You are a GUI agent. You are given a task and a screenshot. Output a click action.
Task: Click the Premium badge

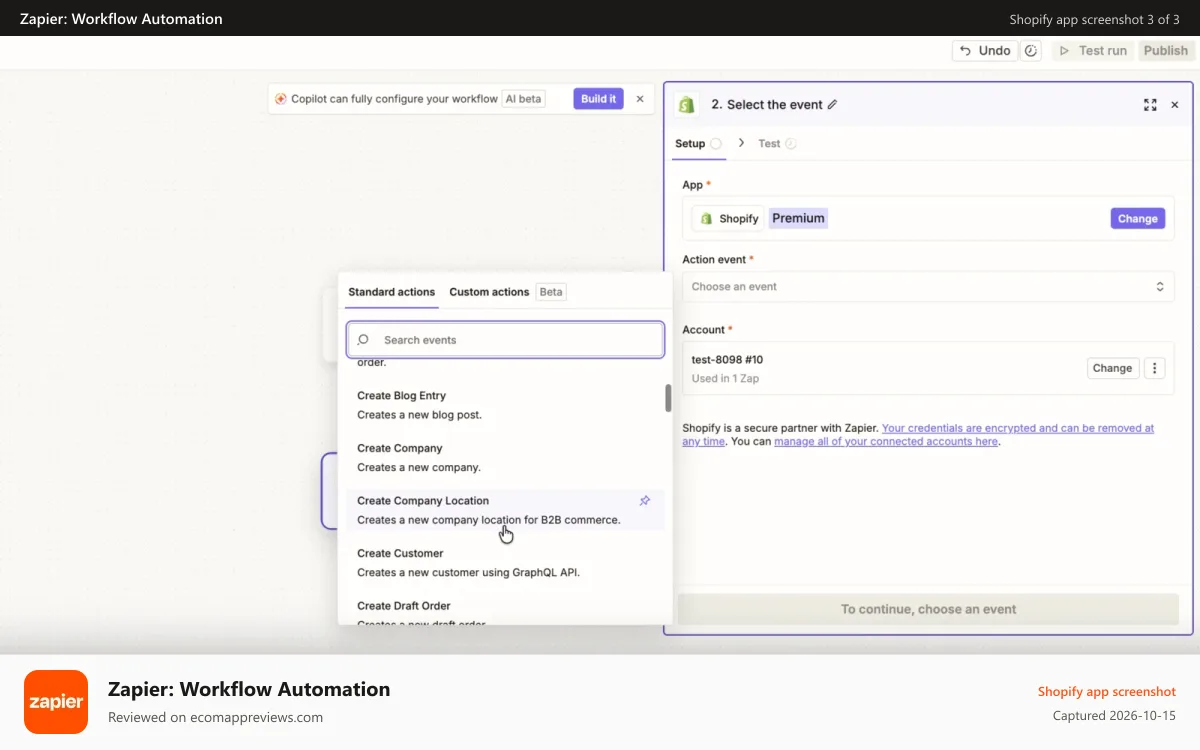click(798, 218)
